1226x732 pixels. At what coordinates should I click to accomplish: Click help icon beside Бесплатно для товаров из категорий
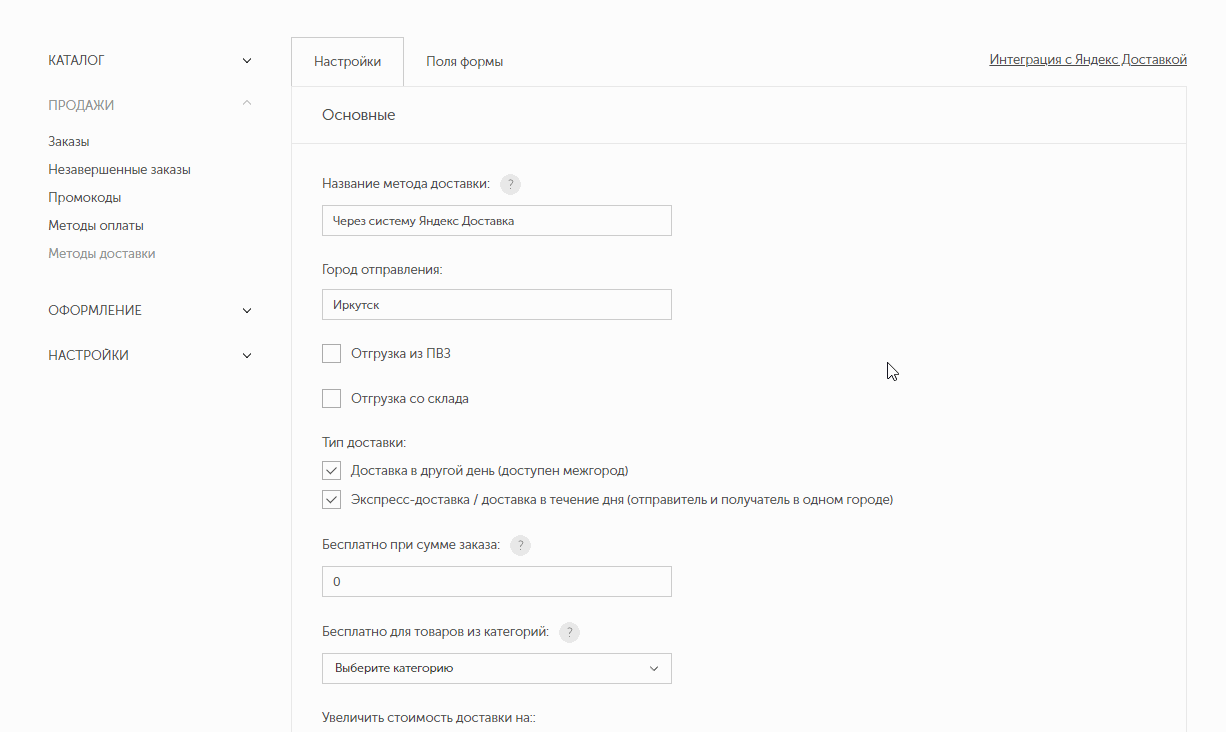[x=569, y=632]
